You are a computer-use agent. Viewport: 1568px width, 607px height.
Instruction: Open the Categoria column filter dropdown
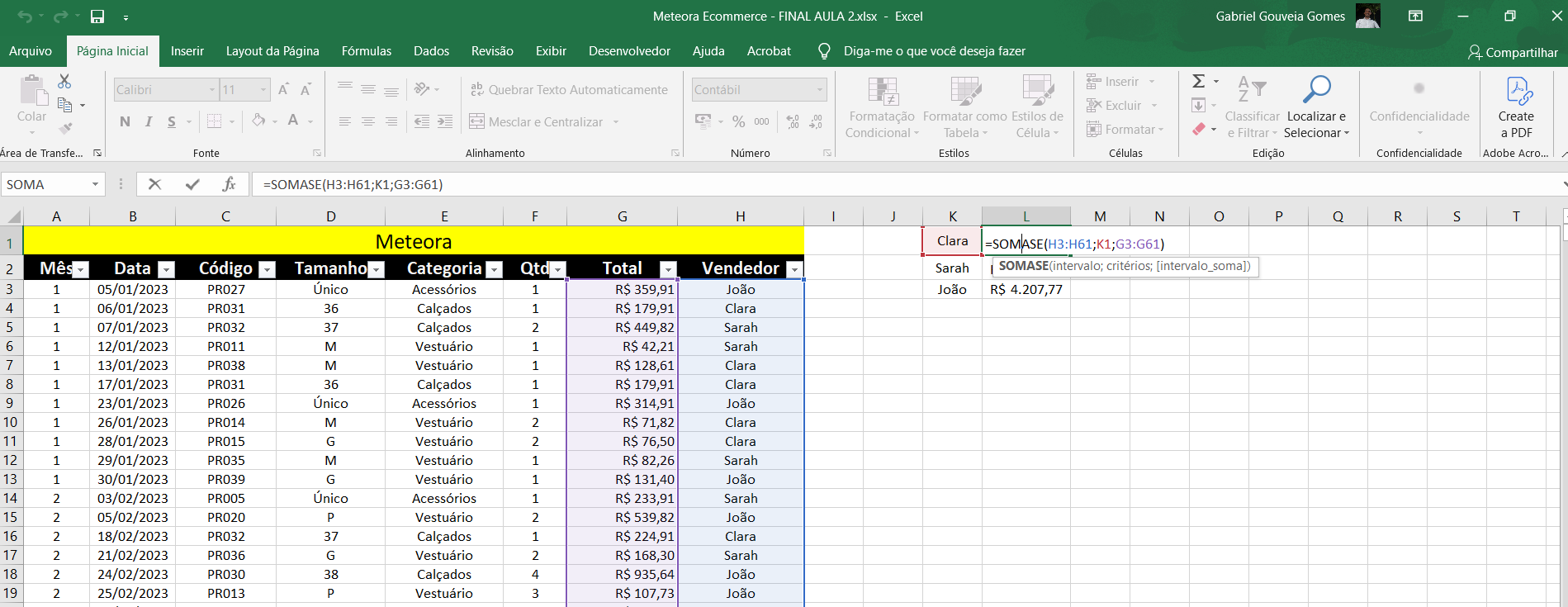pos(494,269)
